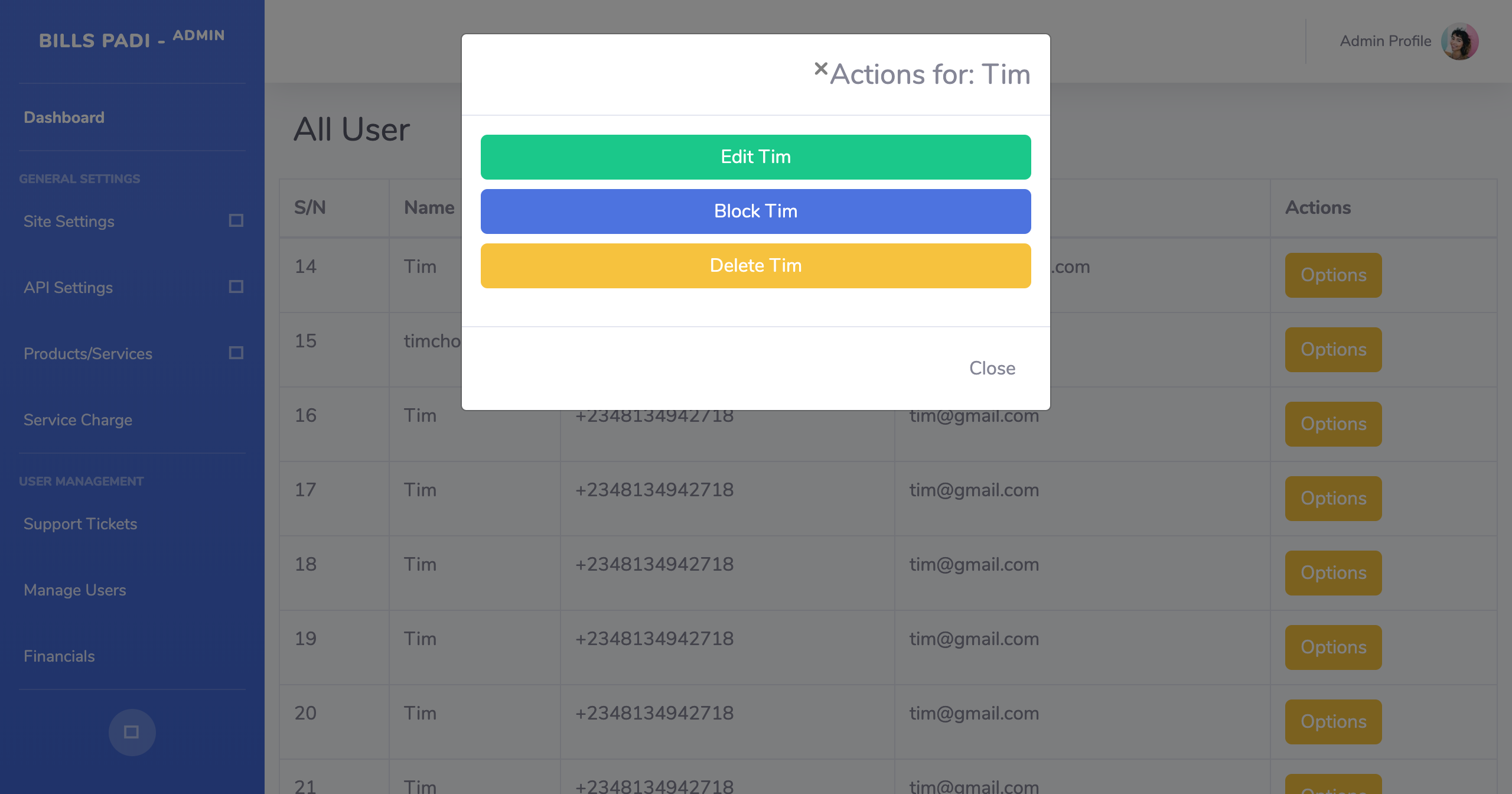The height and width of the screenshot is (794, 1512).
Task: Go to Support Tickets page
Action: (x=80, y=523)
